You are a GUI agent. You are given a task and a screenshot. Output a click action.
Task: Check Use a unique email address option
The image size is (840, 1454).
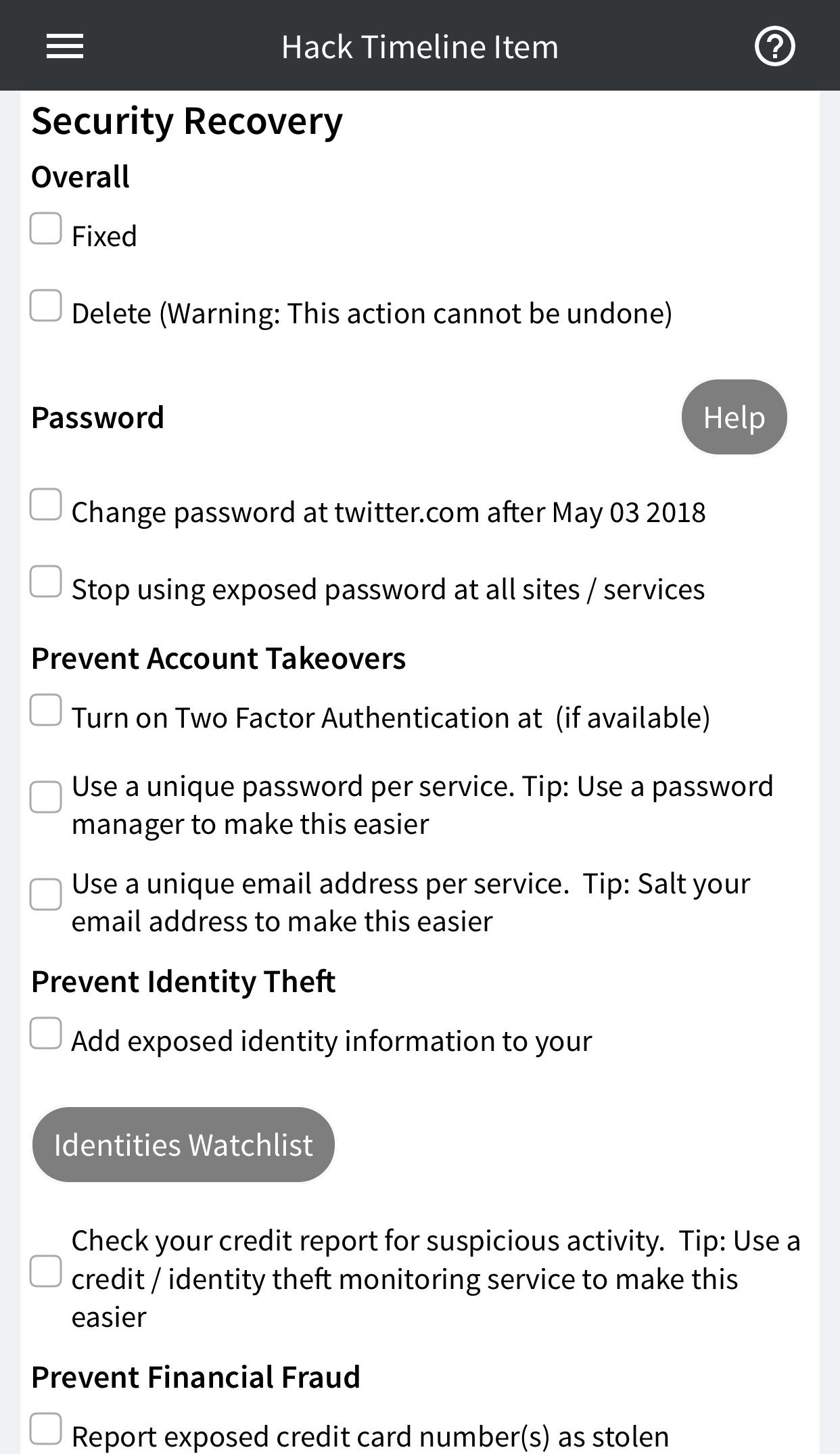pyautogui.click(x=46, y=895)
